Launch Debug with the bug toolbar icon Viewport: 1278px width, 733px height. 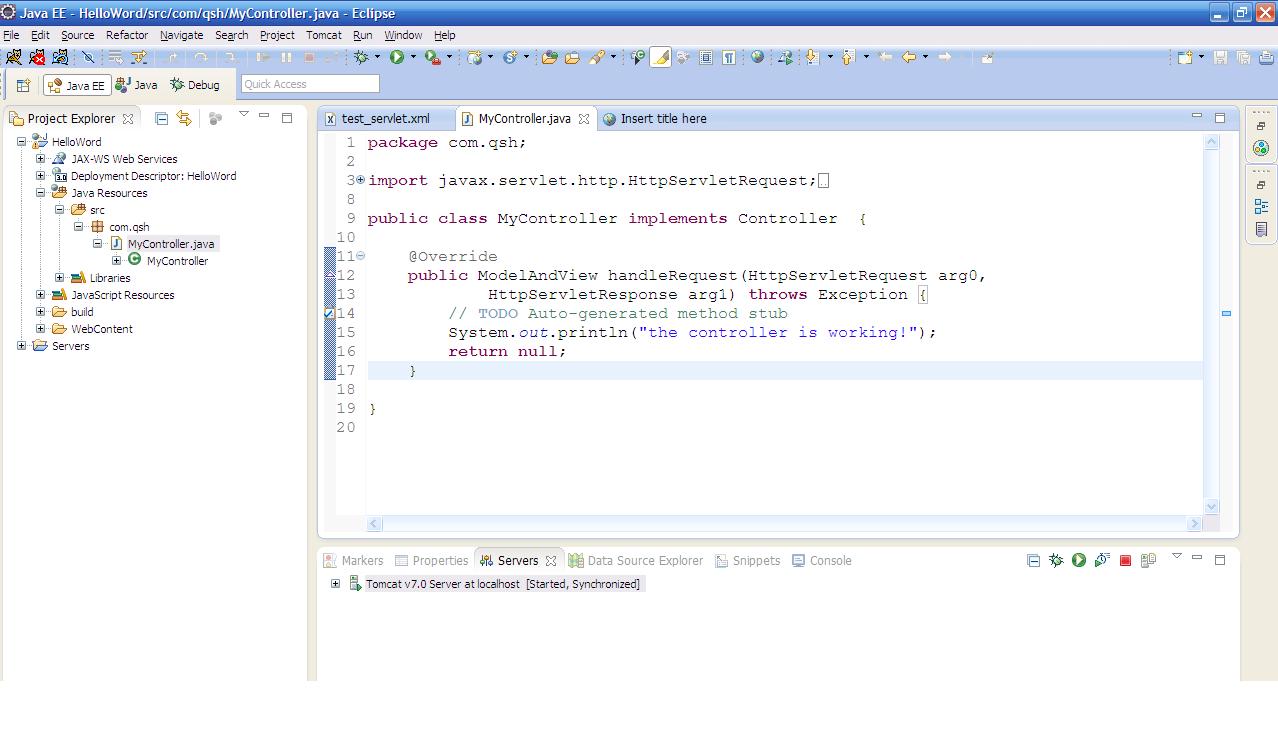[x=361, y=57]
